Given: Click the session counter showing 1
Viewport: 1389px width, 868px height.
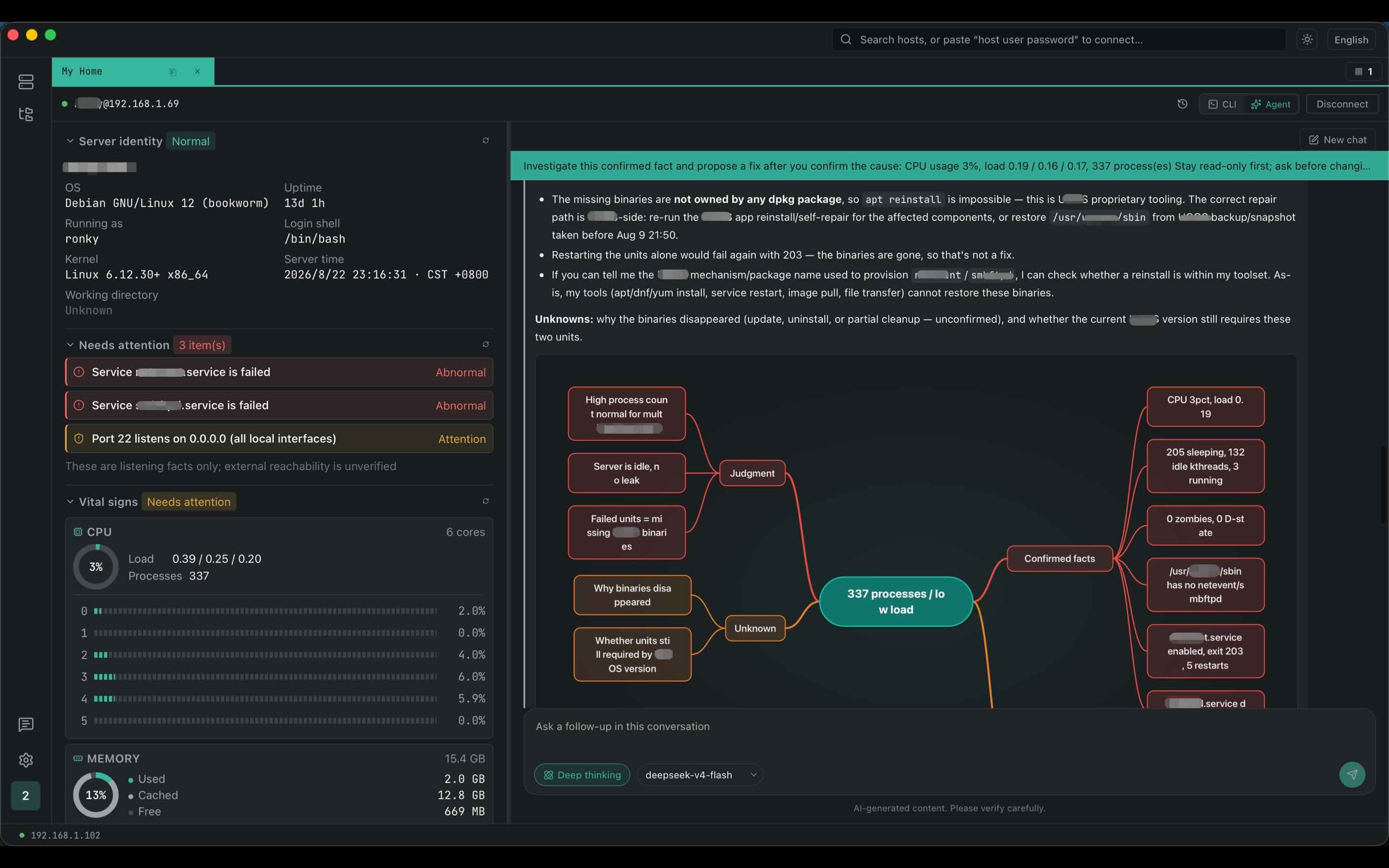Looking at the screenshot, I should 1364,71.
